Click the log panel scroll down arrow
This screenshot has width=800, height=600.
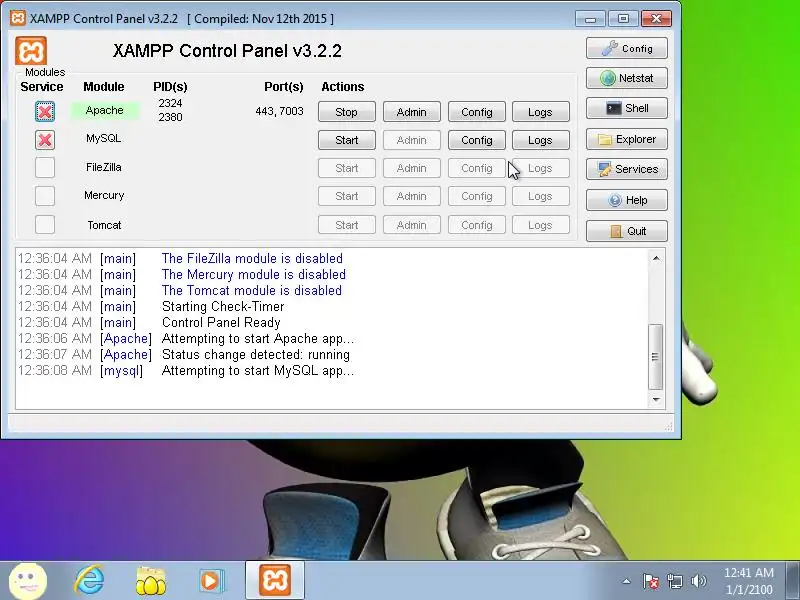[x=656, y=399]
